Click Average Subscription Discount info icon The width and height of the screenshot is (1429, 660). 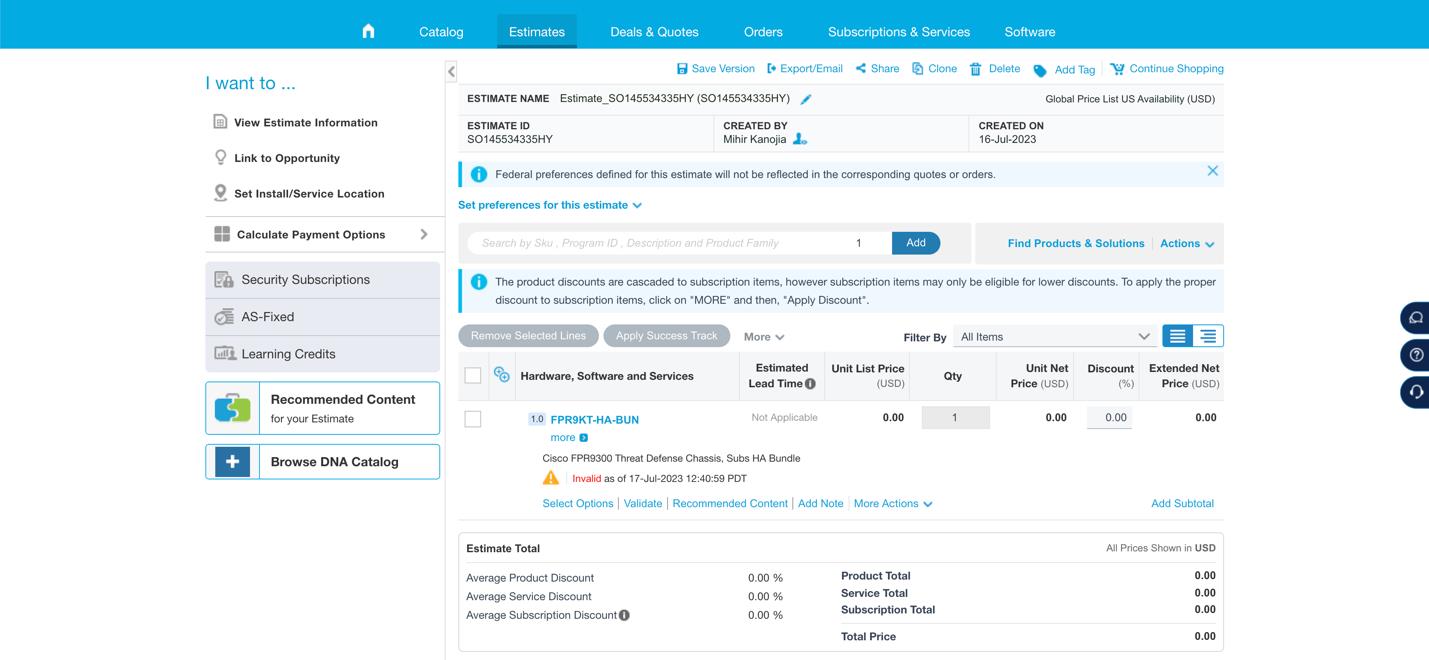[624, 615]
